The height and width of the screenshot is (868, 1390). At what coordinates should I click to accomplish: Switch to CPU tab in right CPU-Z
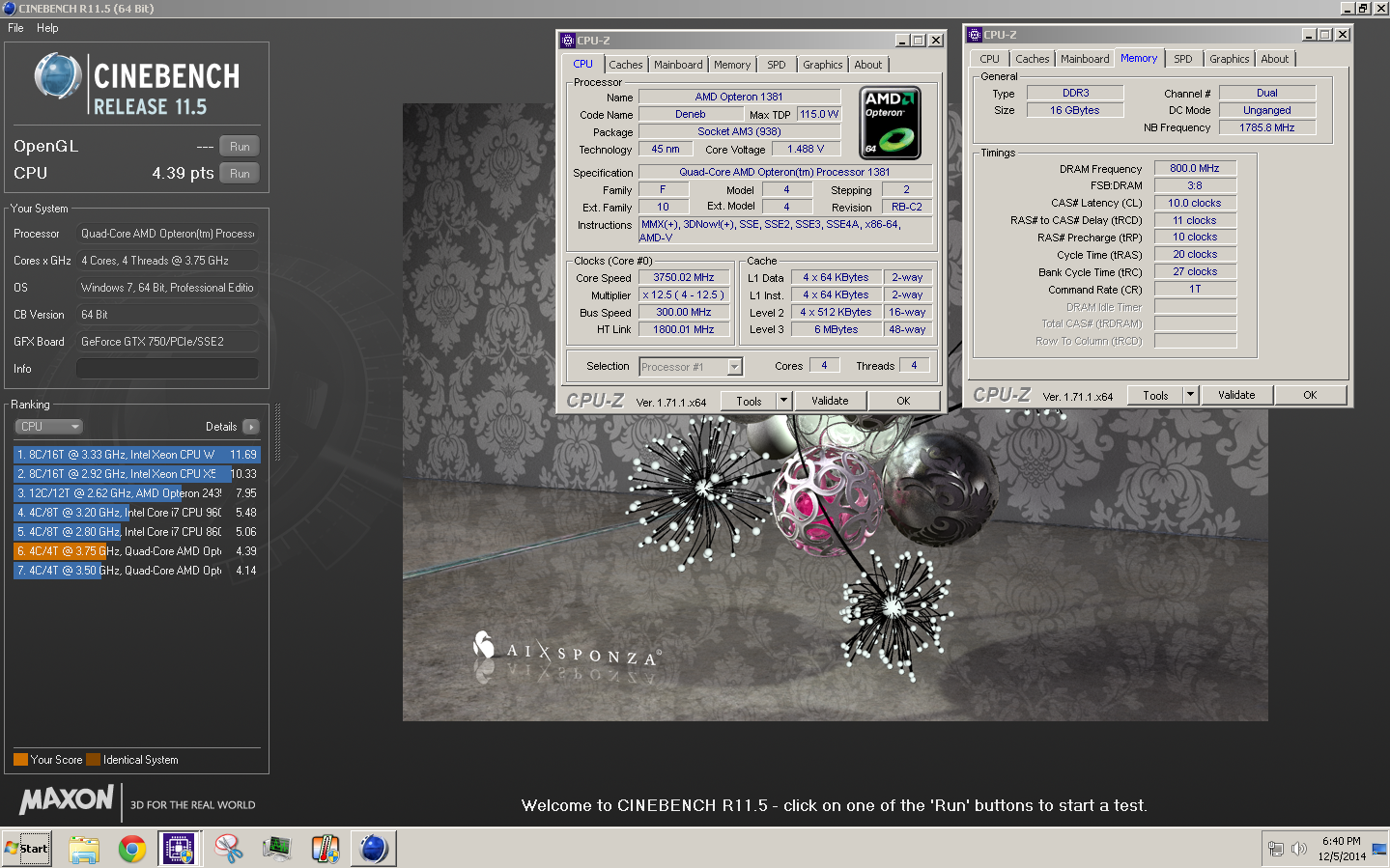[990, 59]
